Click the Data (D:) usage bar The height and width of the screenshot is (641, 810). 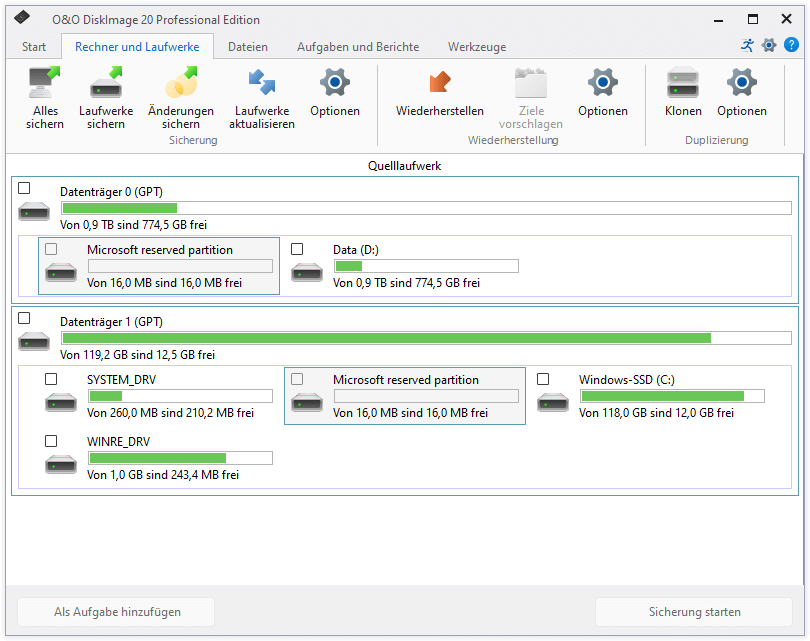tap(426, 266)
